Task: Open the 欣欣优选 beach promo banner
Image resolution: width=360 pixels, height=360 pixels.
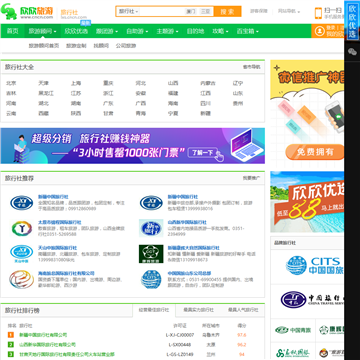Action: click(307, 202)
